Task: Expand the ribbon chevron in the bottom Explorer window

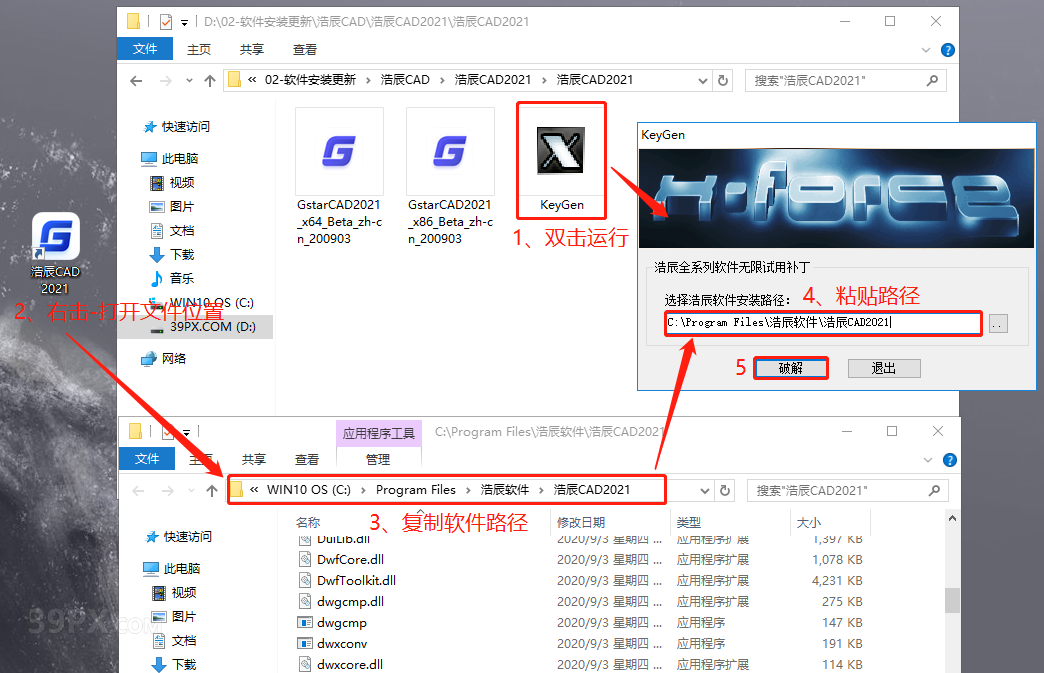Action: click(x=927, y=460)
